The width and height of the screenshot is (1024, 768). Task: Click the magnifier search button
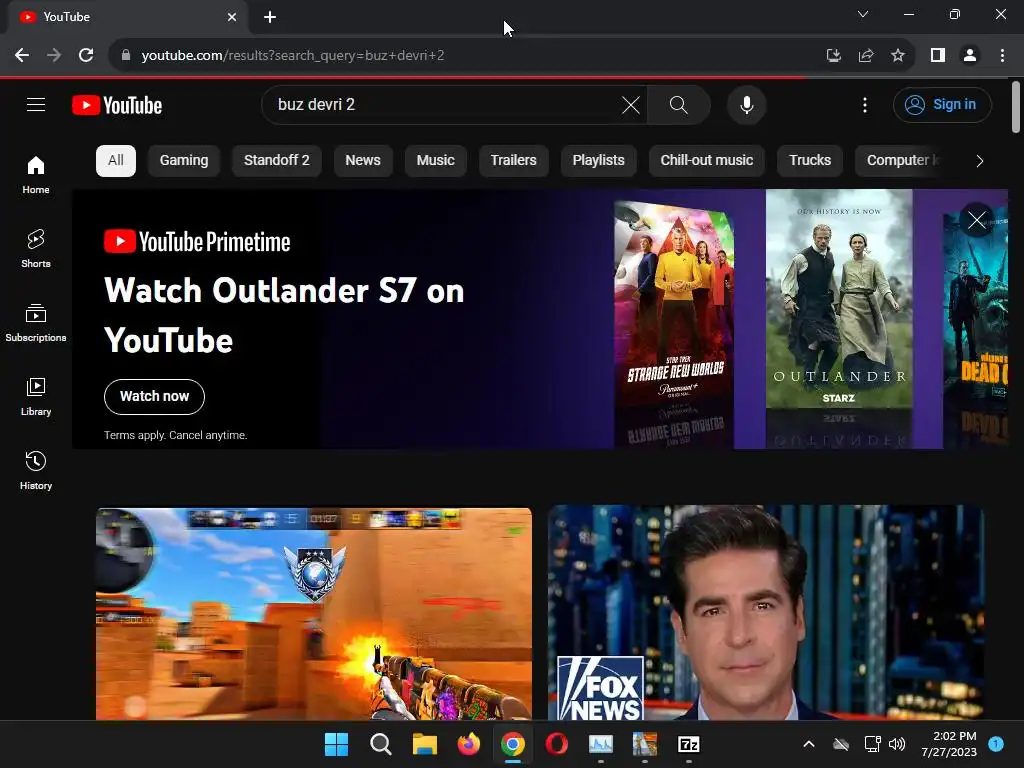pyautogui.click(x=679, y=104)
